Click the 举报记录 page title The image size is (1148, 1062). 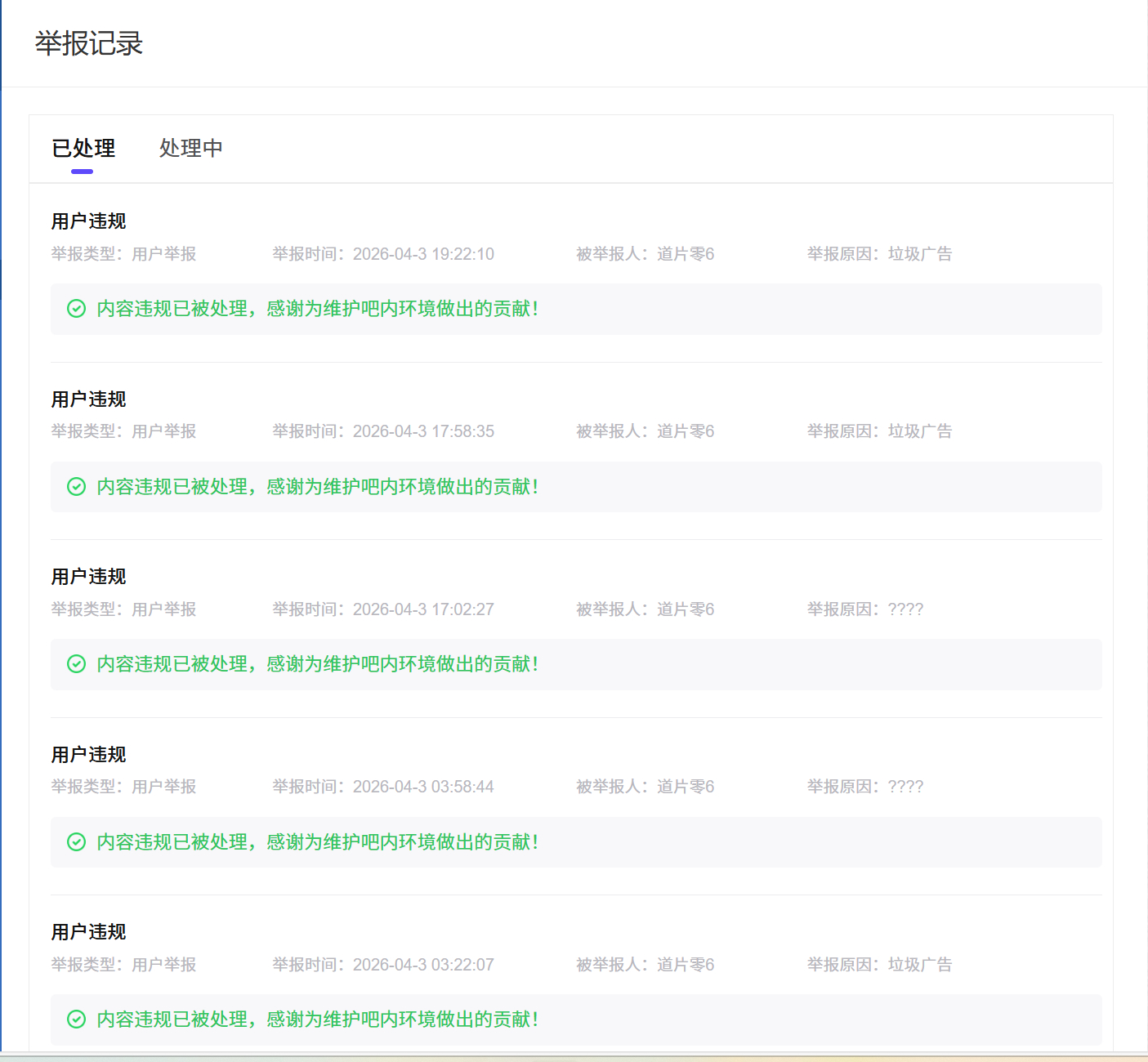[x=89, y=43]
